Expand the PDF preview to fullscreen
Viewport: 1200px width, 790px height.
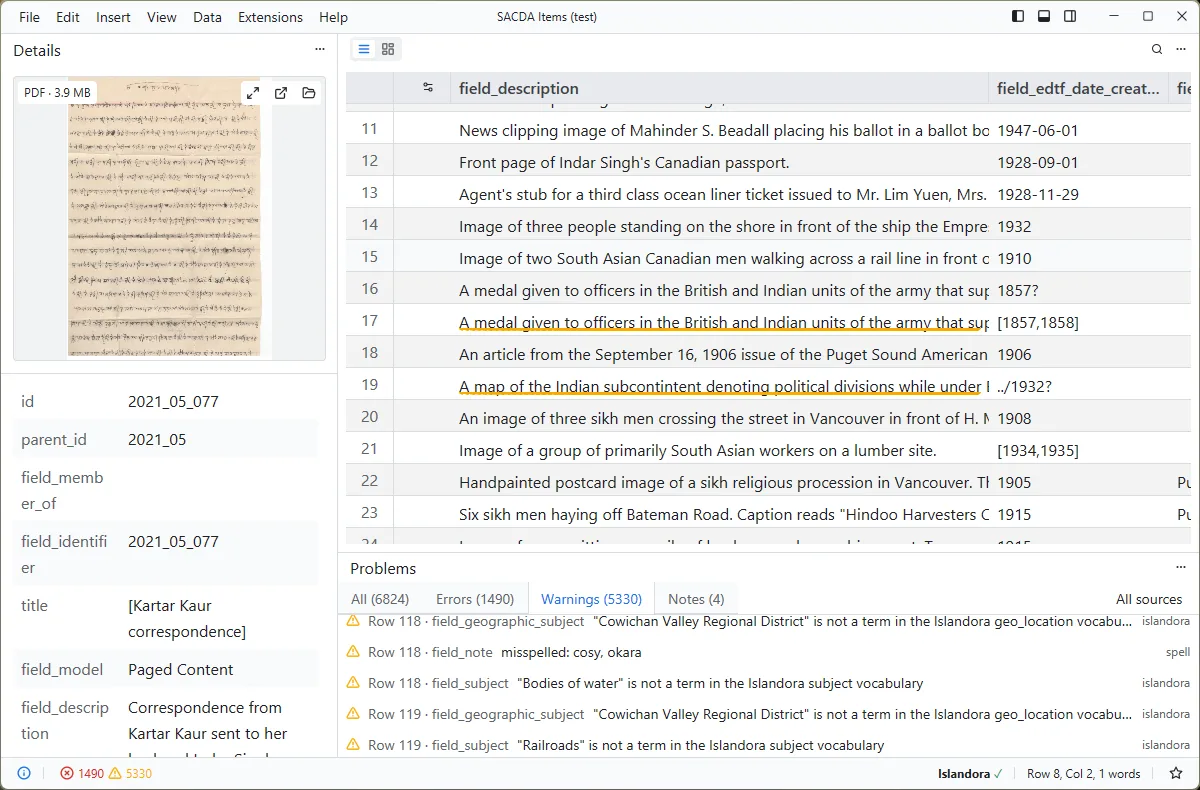click(253, 93)
